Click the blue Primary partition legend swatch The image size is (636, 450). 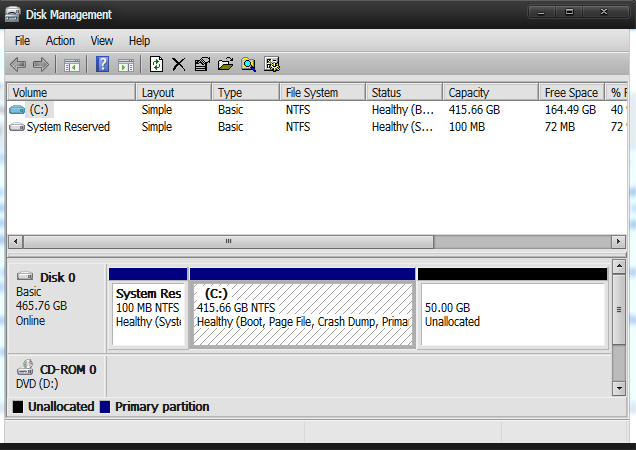105,407
